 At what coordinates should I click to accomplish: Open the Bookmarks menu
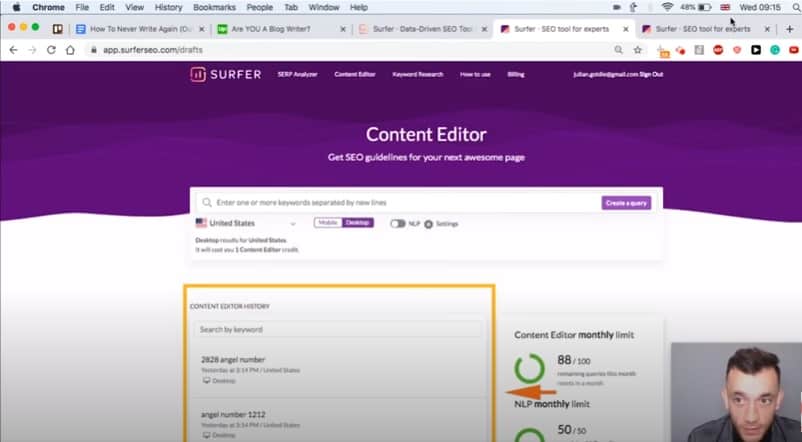click(x=214, y=7)
